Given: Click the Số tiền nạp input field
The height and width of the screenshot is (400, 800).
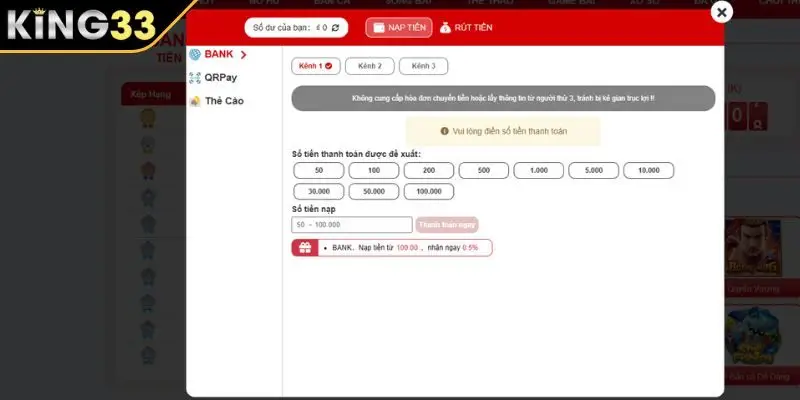Looking at the screenshot, I should click(x=352, y=225).
